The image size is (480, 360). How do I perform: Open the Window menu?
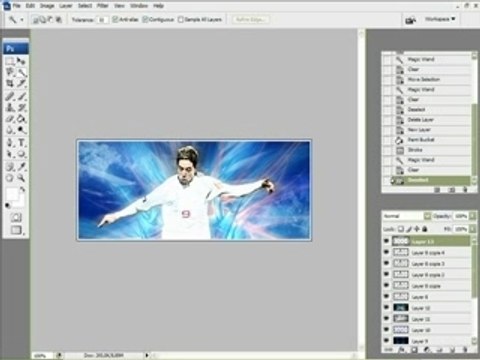click(x=139, y=6)
